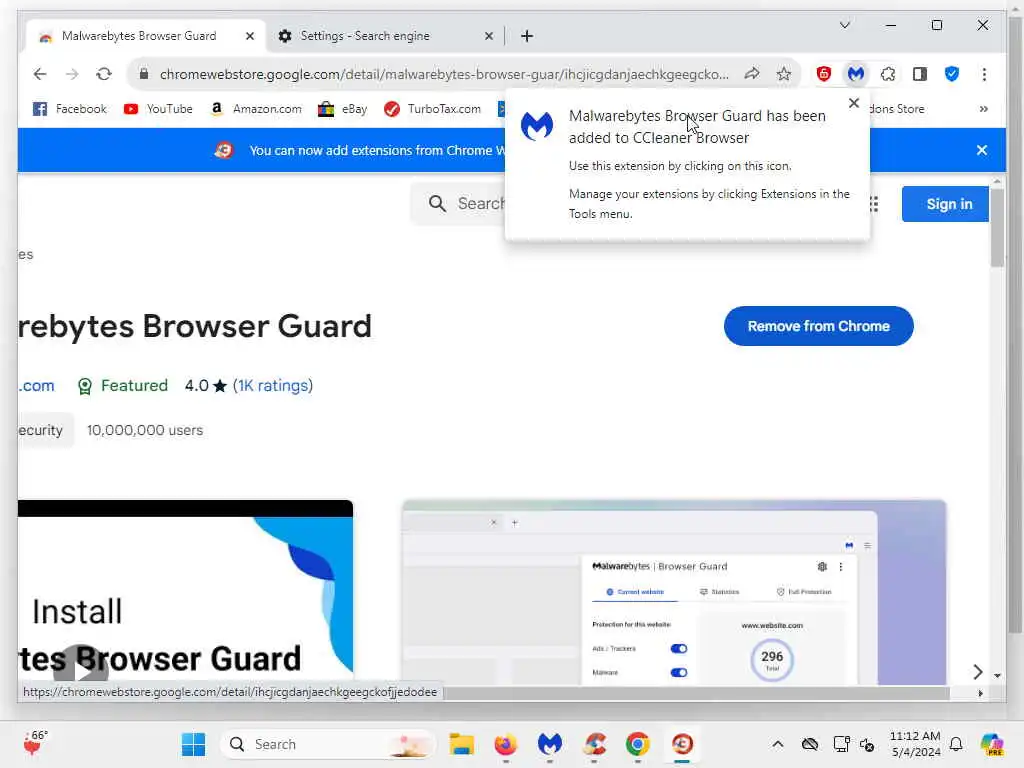Expand the hidden bookmarks chevron
Screen dimensions: 1024x768
pyautogui.click(x=984, y=109)
